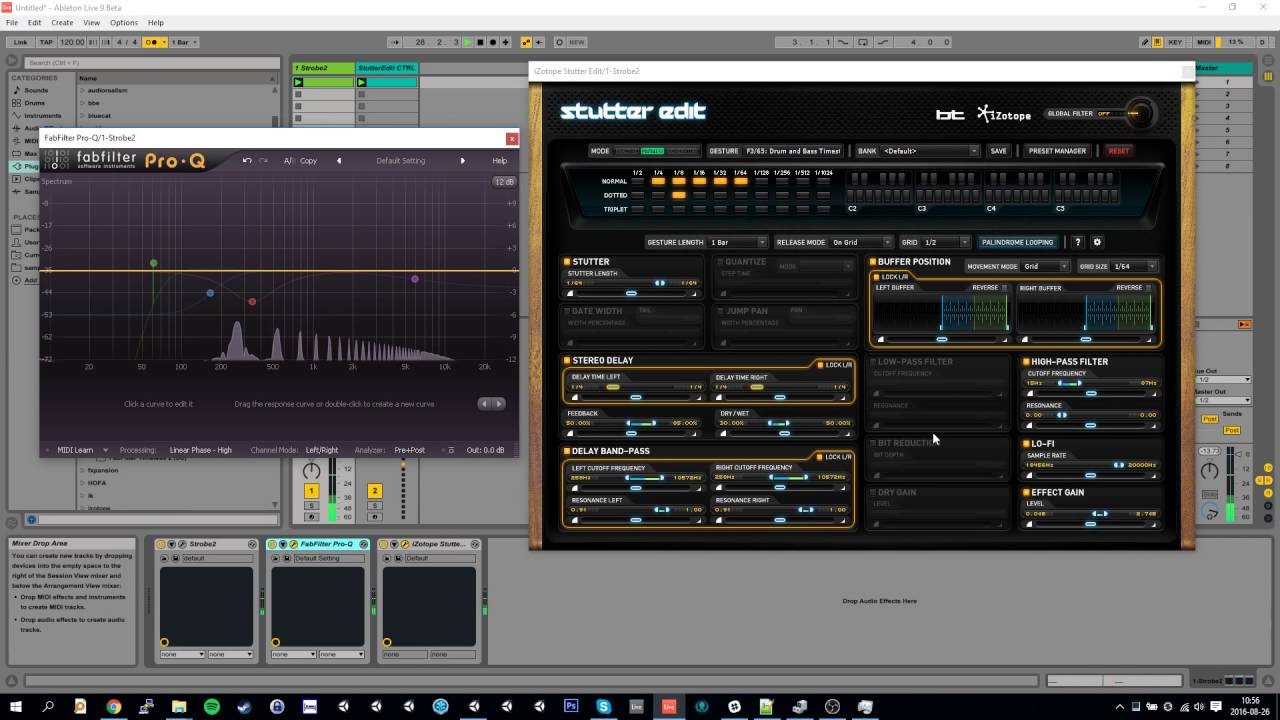Open the View menu
Image resolution: width=1280 pixels, height=720 pixels.
(x=92, y=22)
